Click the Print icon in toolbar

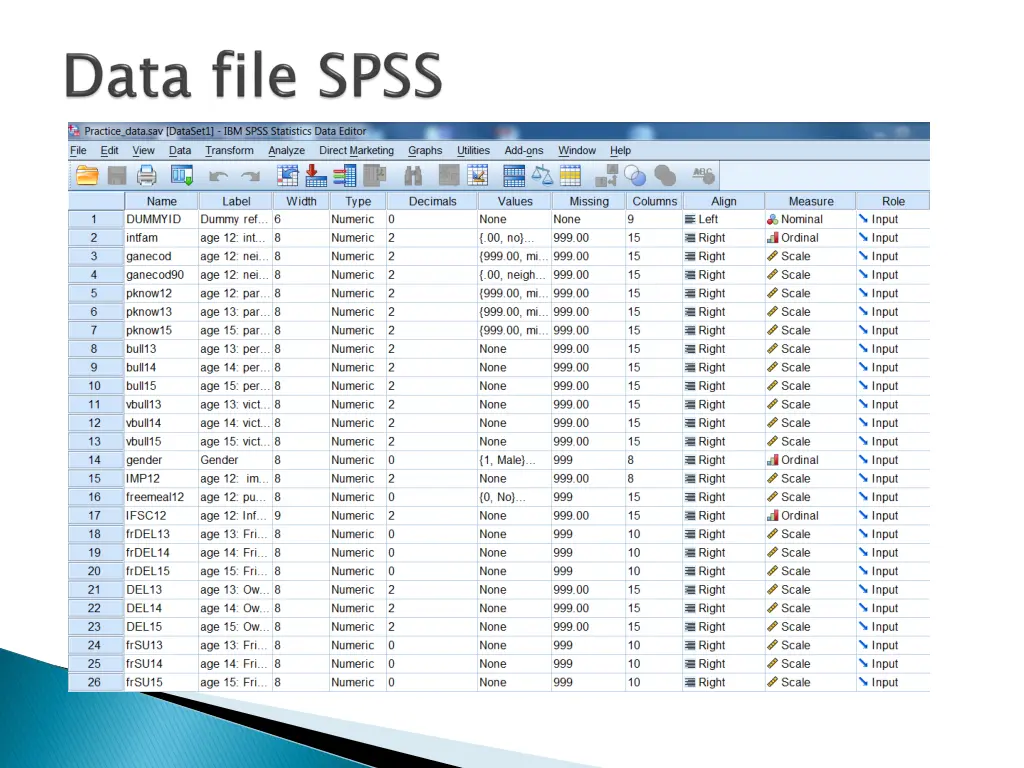[x=147, y=176]
